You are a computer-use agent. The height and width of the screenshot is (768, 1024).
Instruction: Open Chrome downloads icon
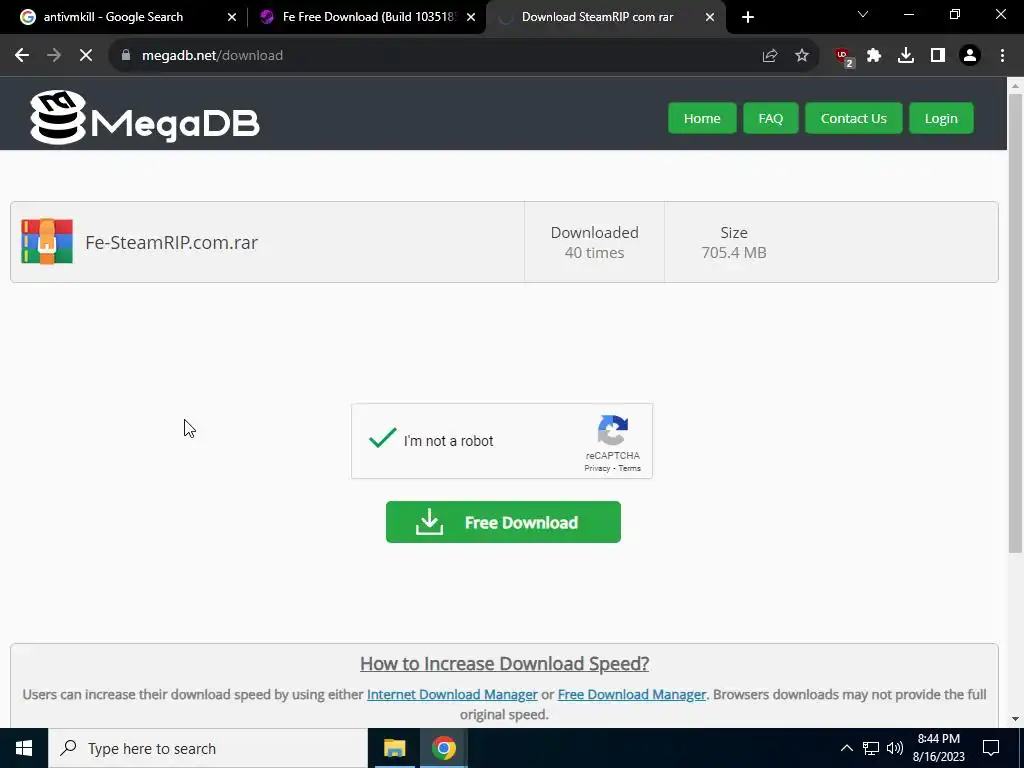pos(906,56)
